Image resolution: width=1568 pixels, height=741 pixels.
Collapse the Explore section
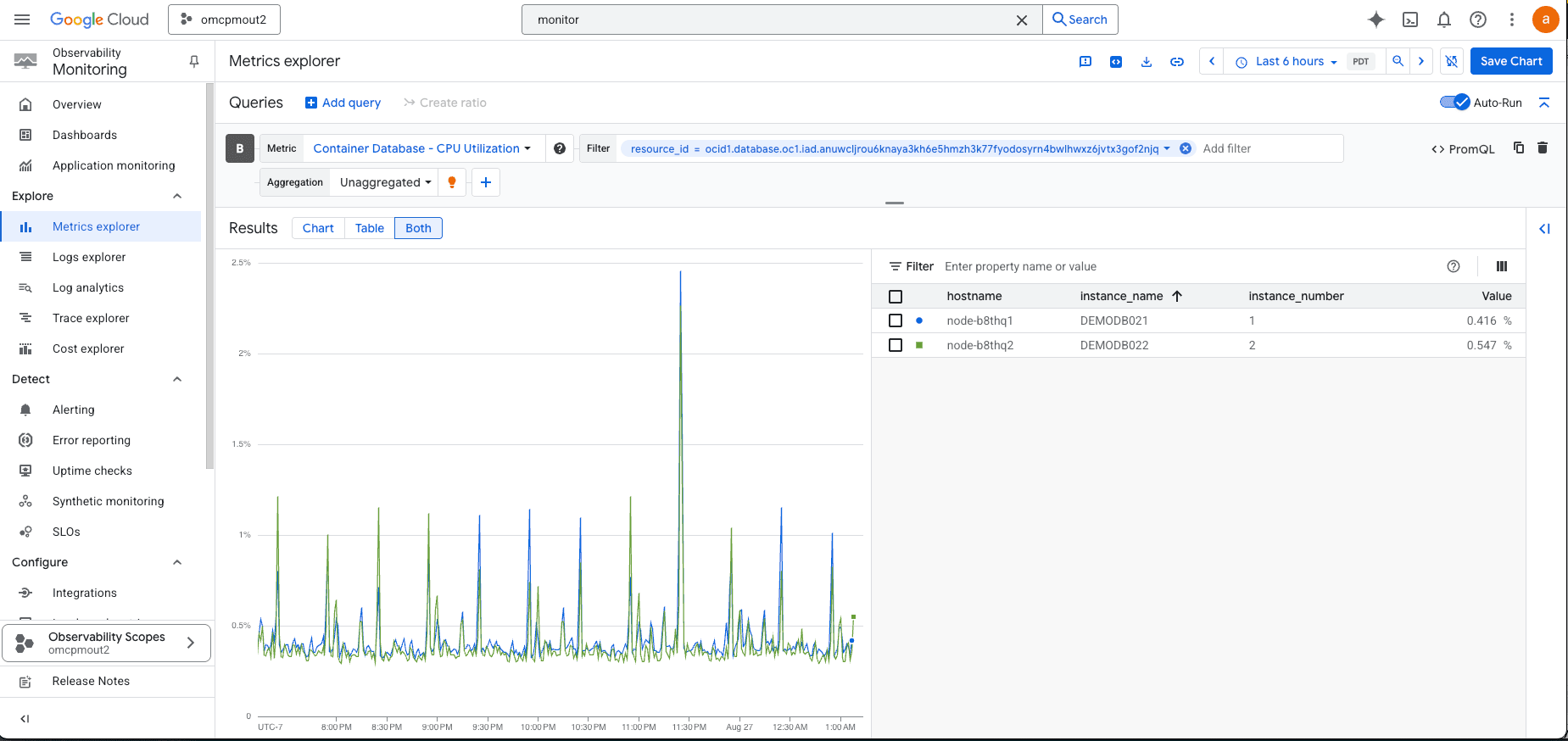177,196
